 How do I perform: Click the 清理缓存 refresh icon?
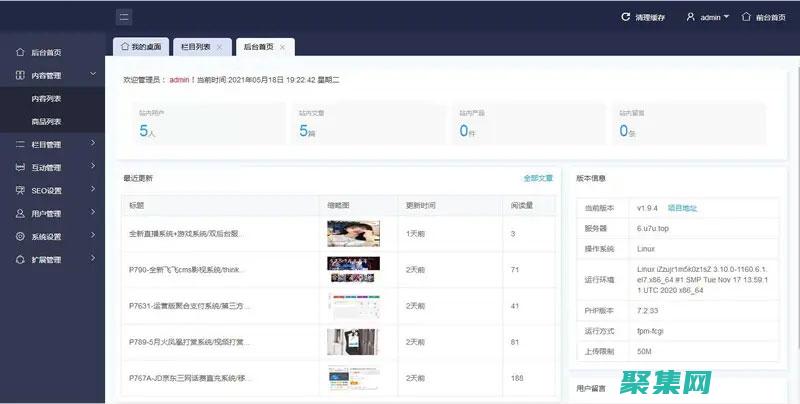point(626,17)
